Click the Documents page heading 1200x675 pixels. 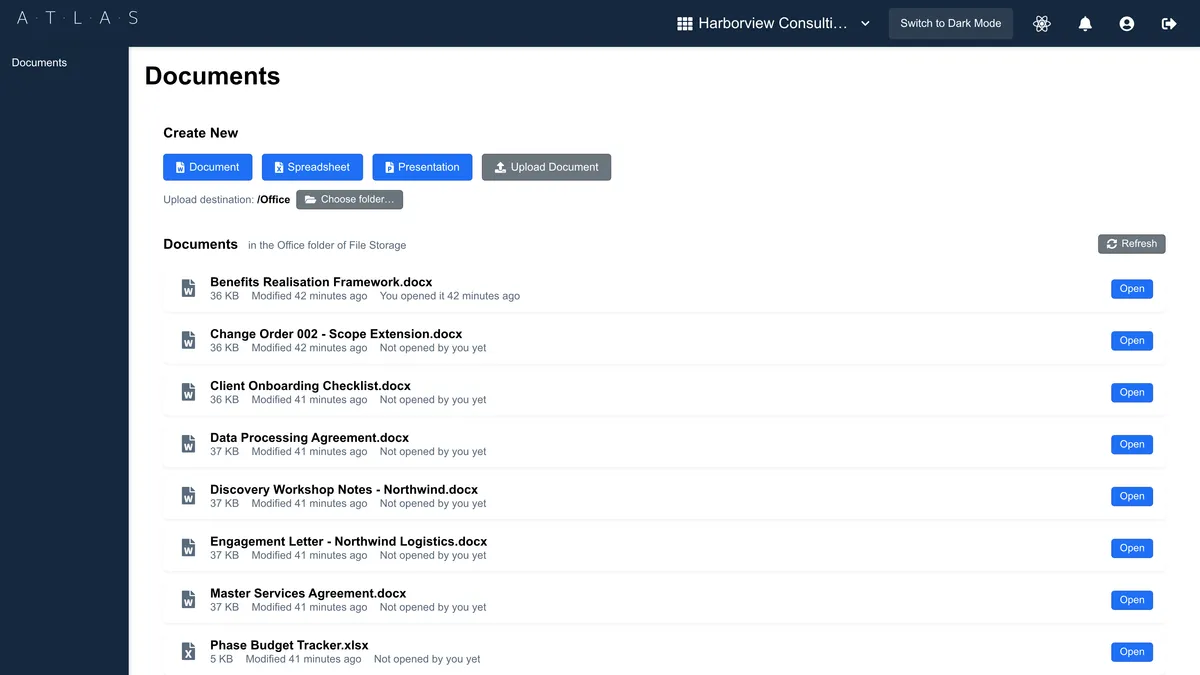[x=212, y=76]
